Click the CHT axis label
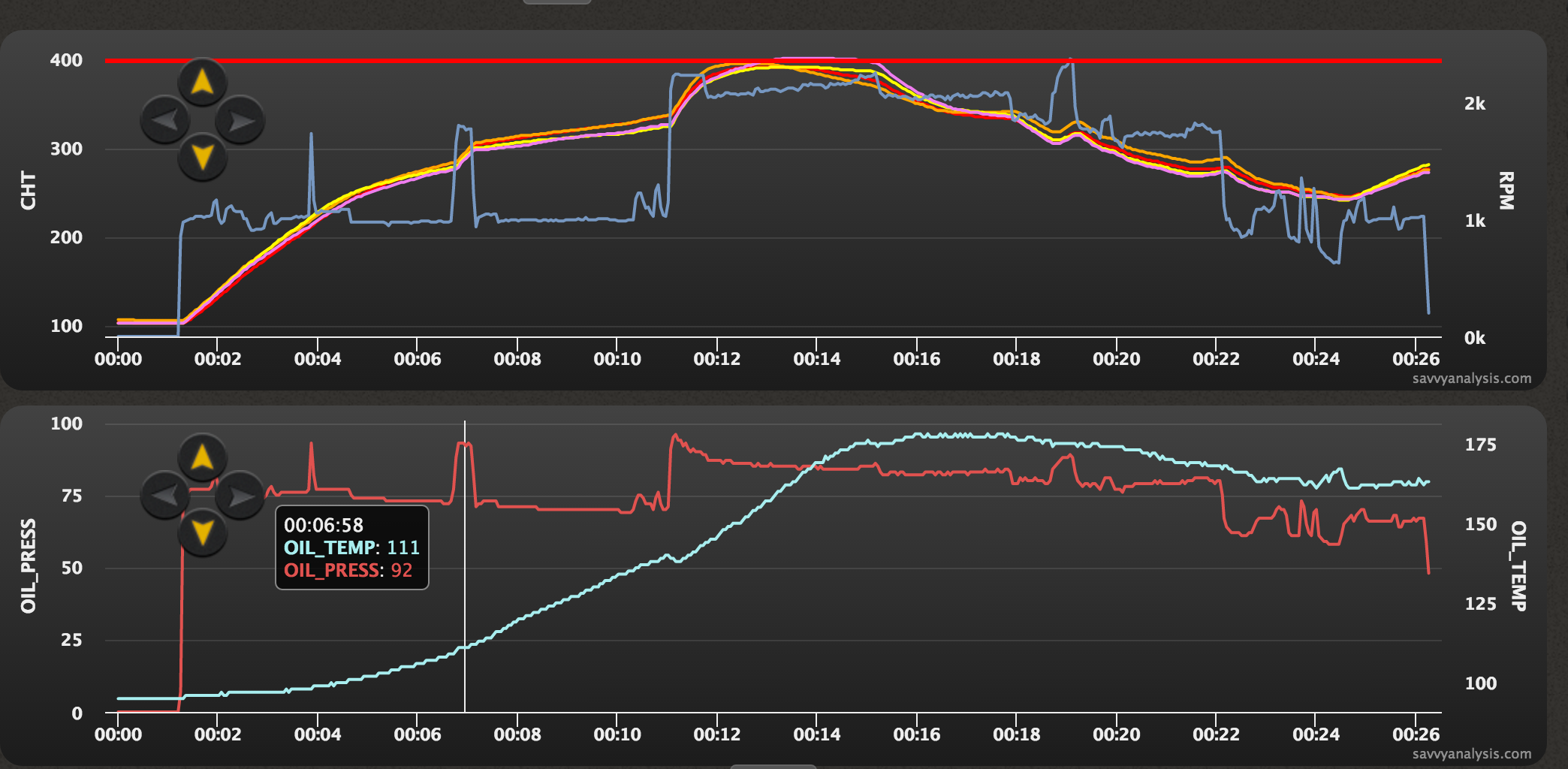The image size is (1568, 769). pos(28,191)
